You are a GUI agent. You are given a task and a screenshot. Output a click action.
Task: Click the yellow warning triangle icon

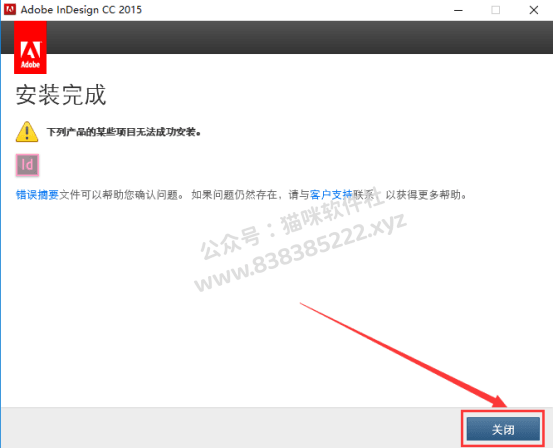pos(27,132)
